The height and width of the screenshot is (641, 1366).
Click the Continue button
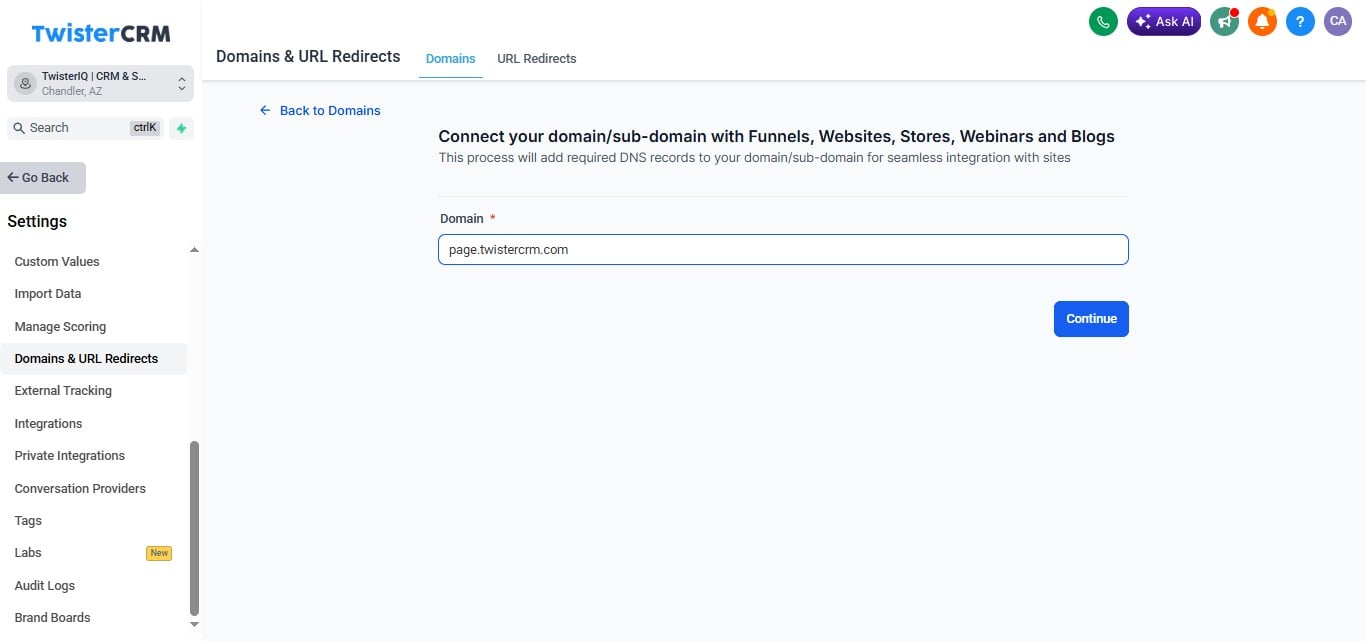(x=1091, y=319)
